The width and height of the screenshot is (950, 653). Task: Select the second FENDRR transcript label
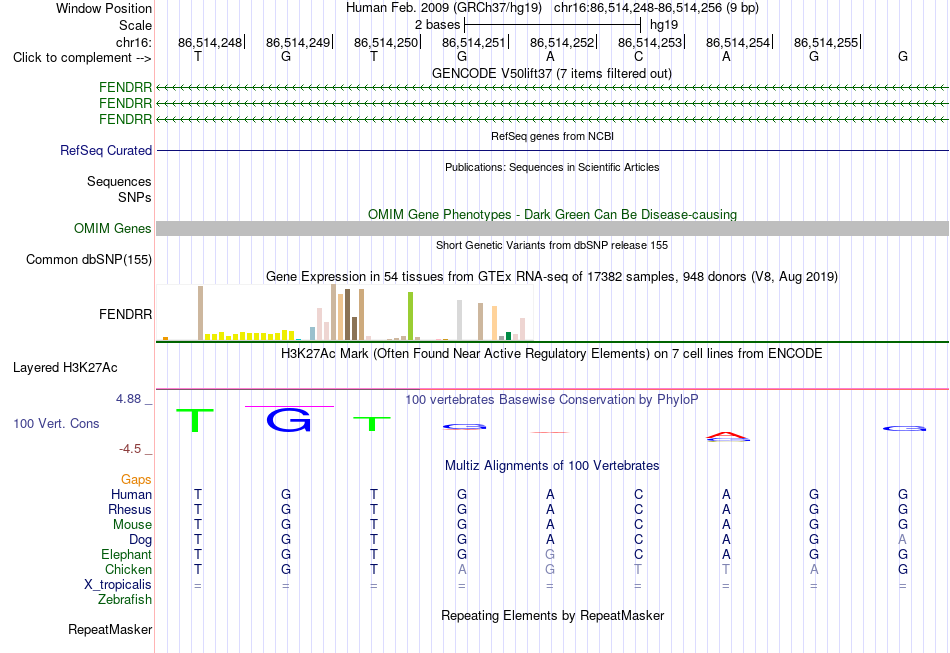point(125,104)
